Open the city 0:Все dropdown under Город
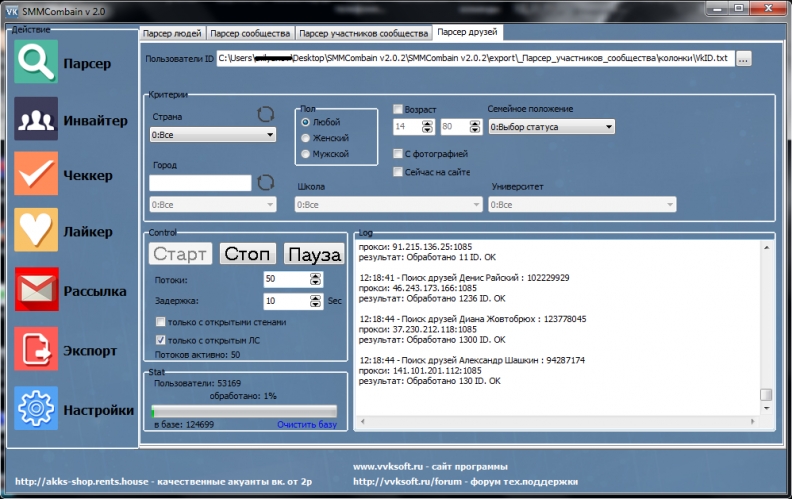792x499 pixels. [x=213, y=205]
